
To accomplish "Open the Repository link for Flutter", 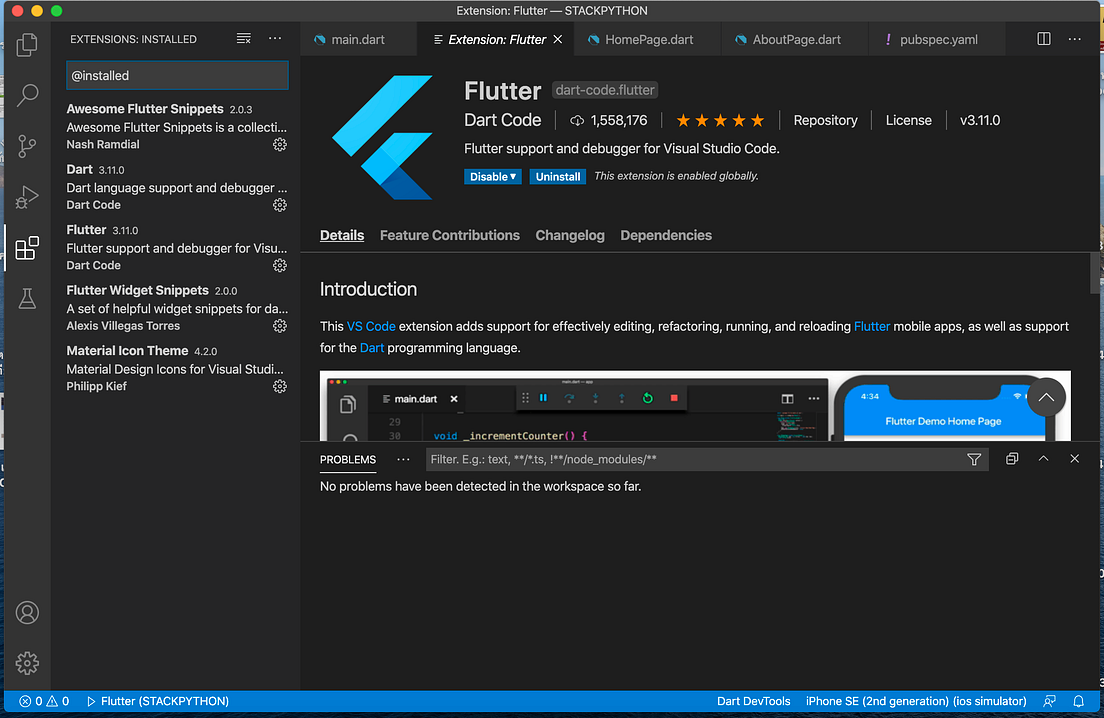I will [x=825, y=120].
